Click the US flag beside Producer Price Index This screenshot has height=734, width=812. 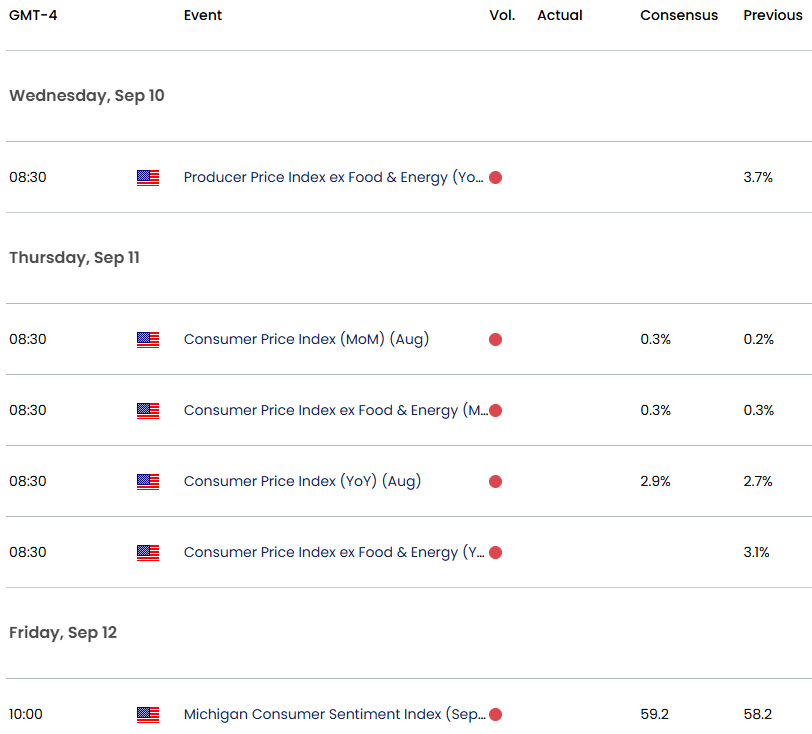tap(148, 178)
